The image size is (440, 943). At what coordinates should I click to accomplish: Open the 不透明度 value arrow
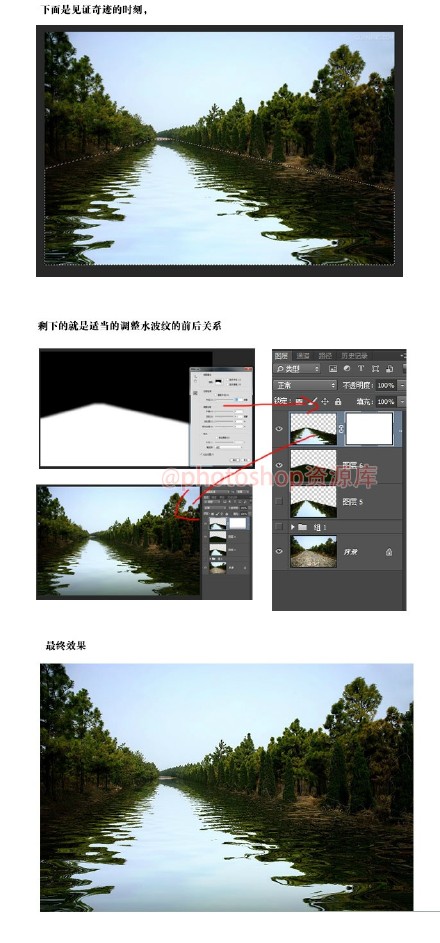pyautogui.click(x=402, y=385)
